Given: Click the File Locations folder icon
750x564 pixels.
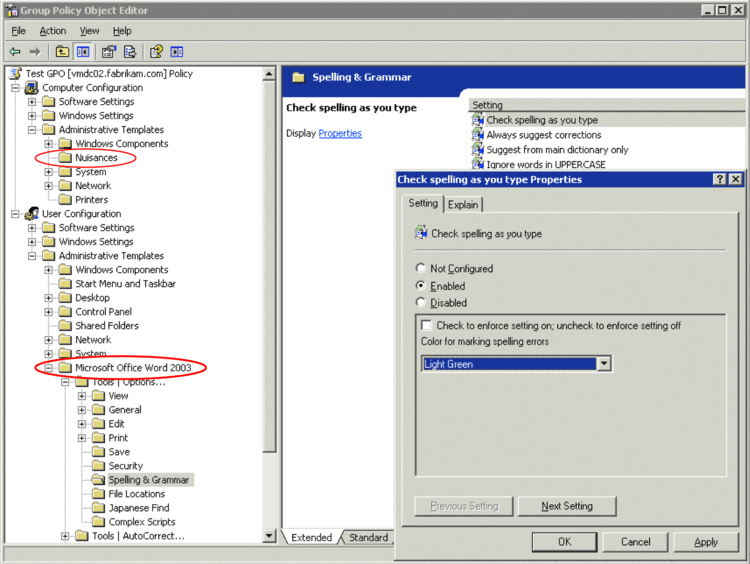Looking at the screenshot, I should [x=99, y=494].
